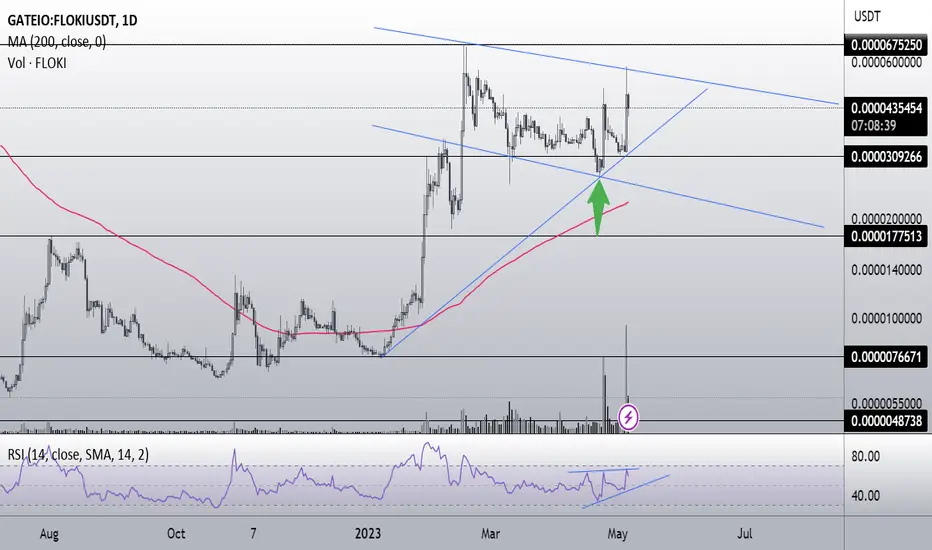Click the purple lightning bolt event icon
932x550 pixels.
[628, 417]
